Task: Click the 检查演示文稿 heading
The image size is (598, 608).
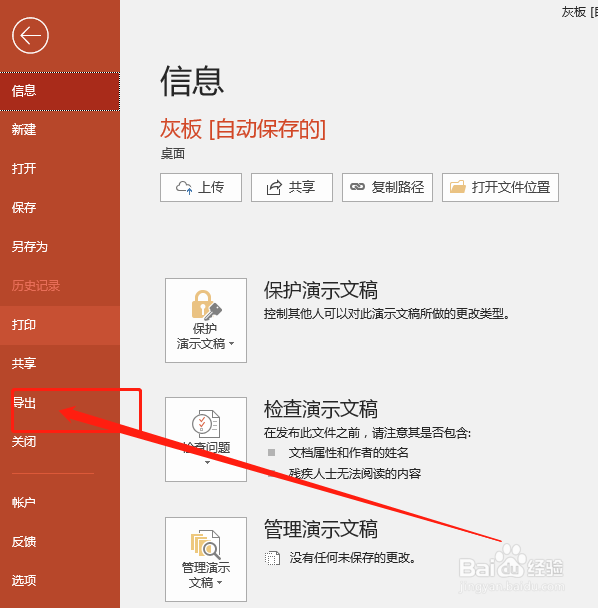Action: (x=321, y=409)
